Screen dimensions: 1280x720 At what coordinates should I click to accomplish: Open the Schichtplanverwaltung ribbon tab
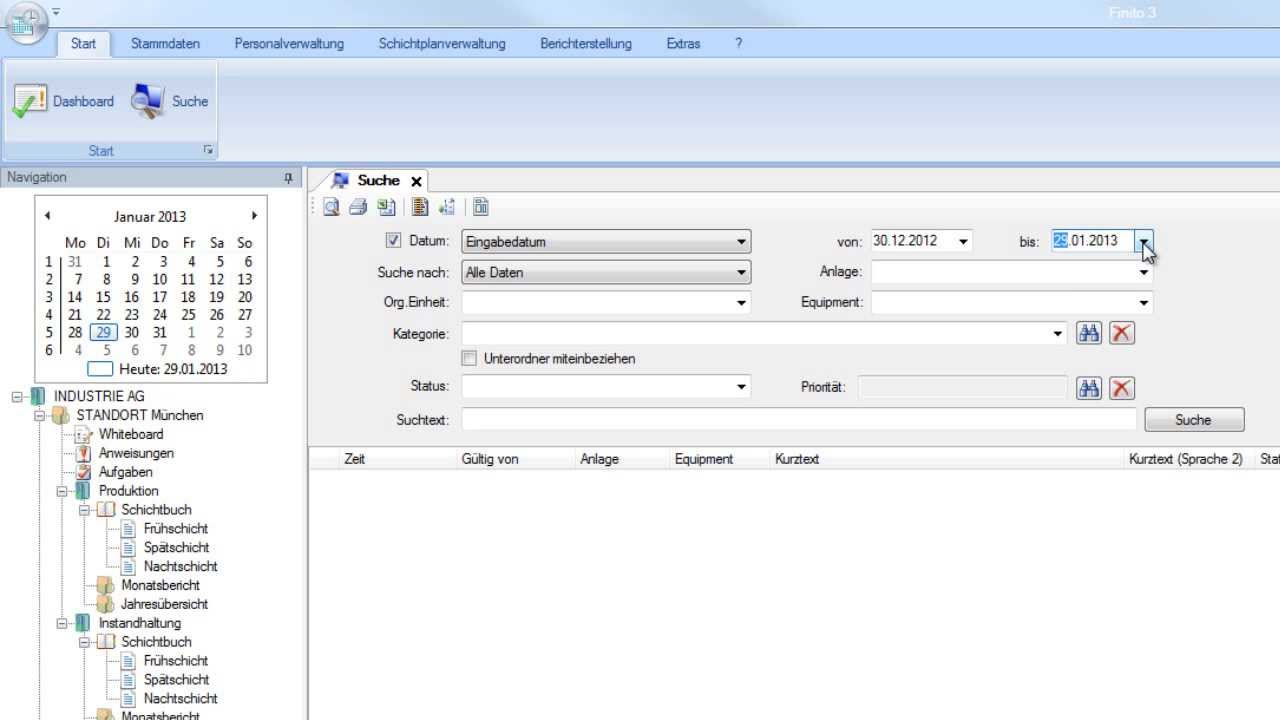[442, 44]
